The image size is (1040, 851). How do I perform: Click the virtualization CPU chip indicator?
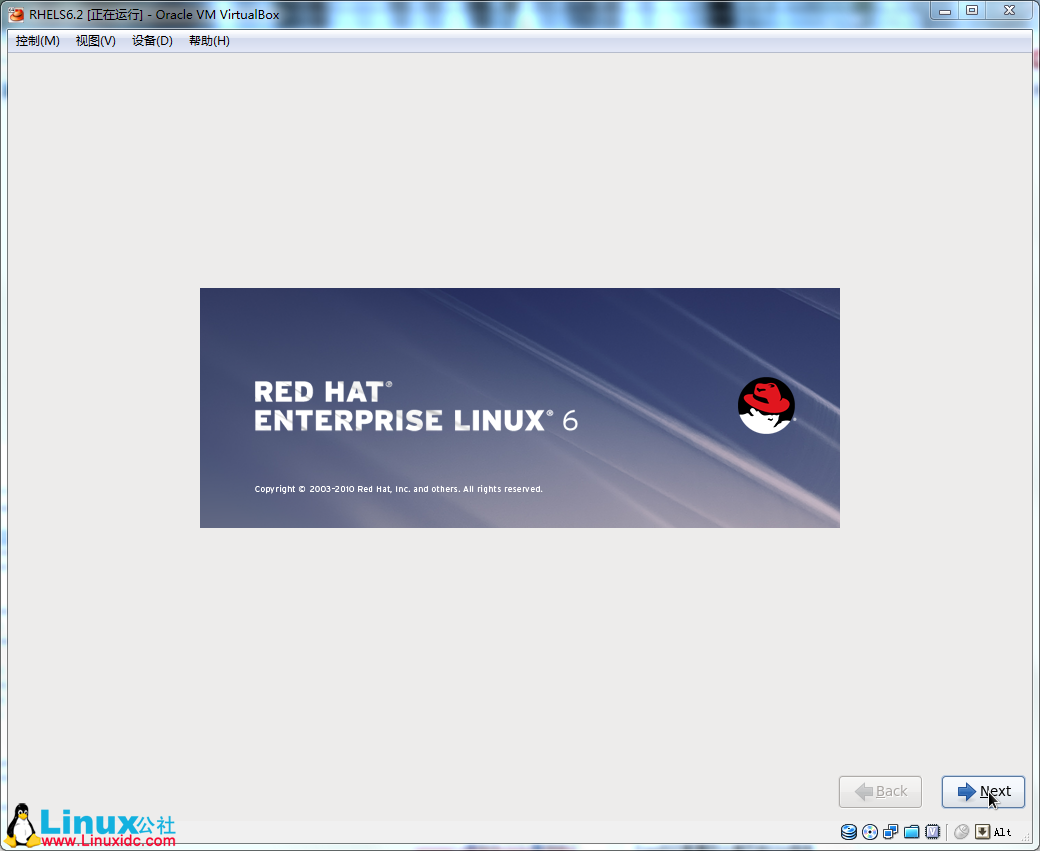point(933,832)
